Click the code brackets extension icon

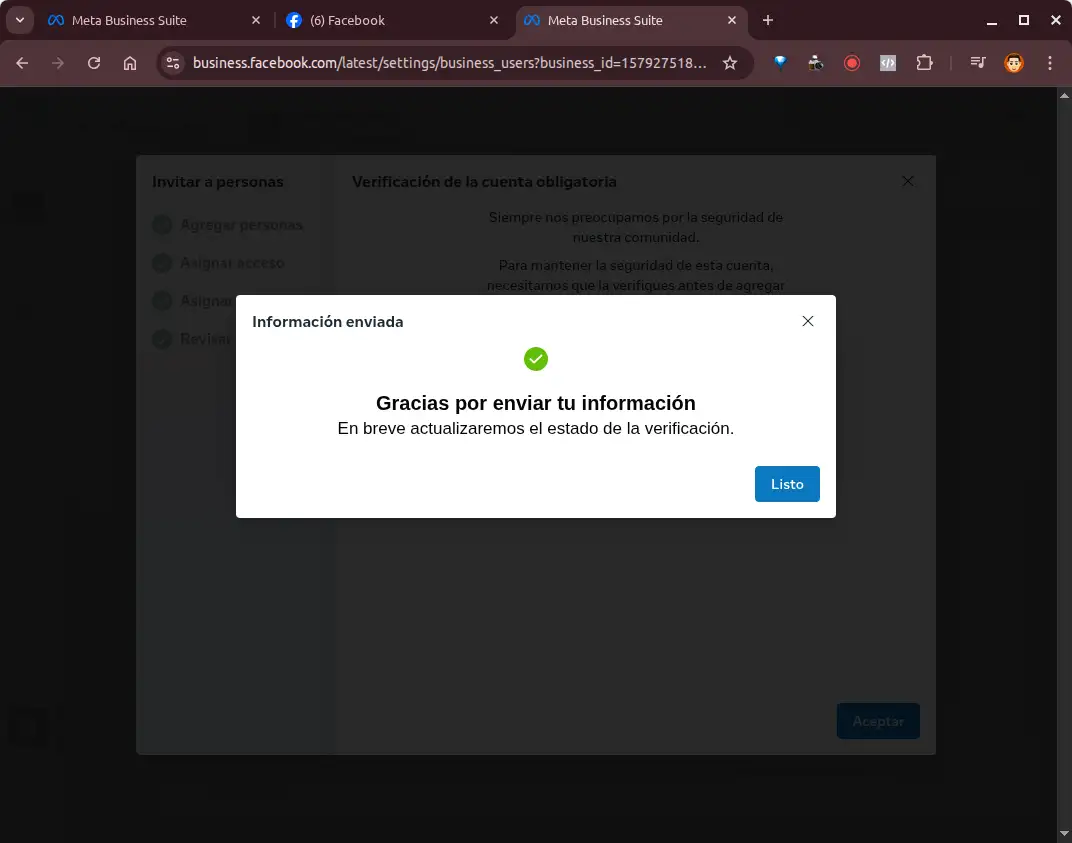point(888,63)
